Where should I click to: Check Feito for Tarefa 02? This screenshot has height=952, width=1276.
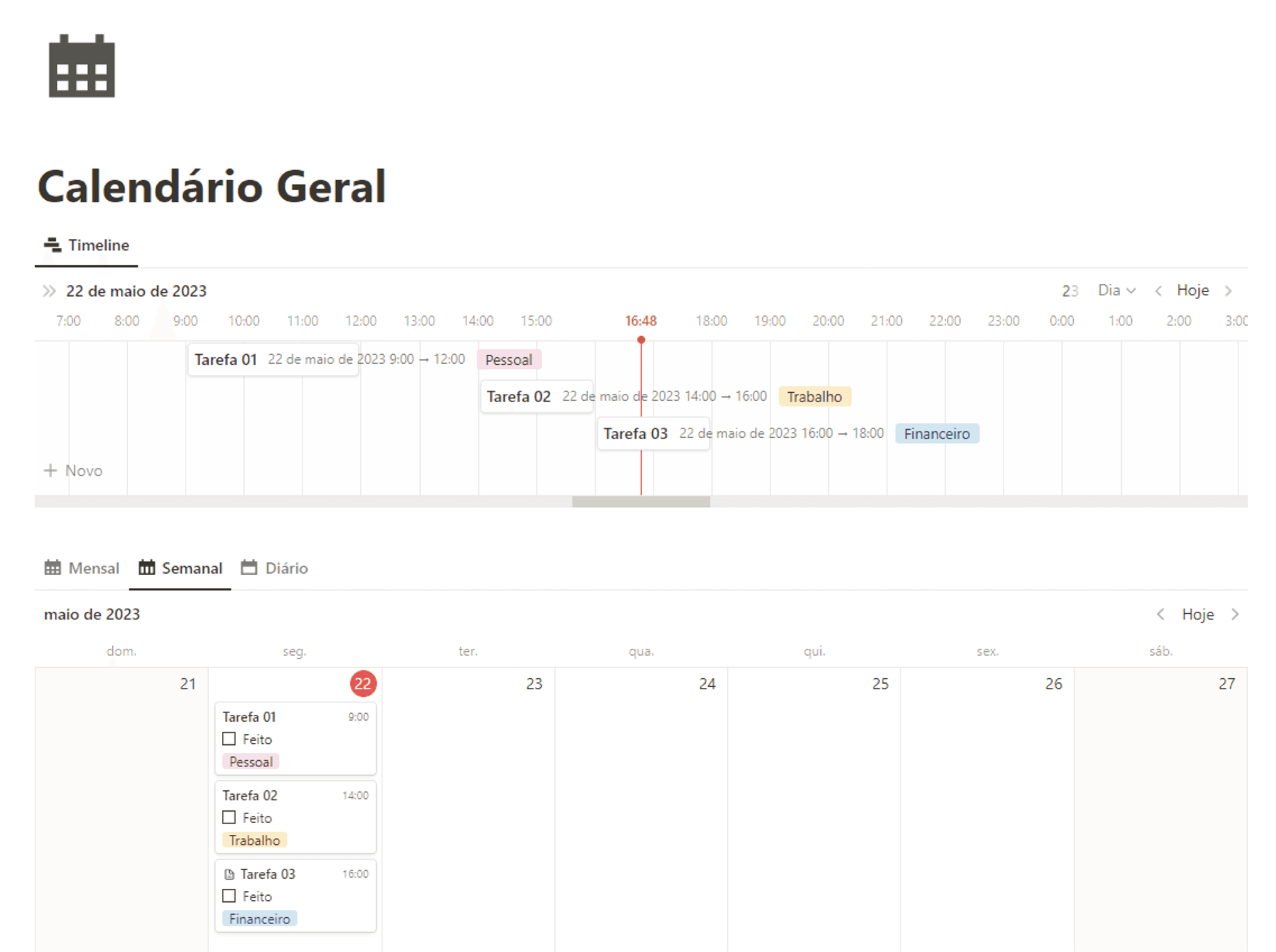coord(229,817)
